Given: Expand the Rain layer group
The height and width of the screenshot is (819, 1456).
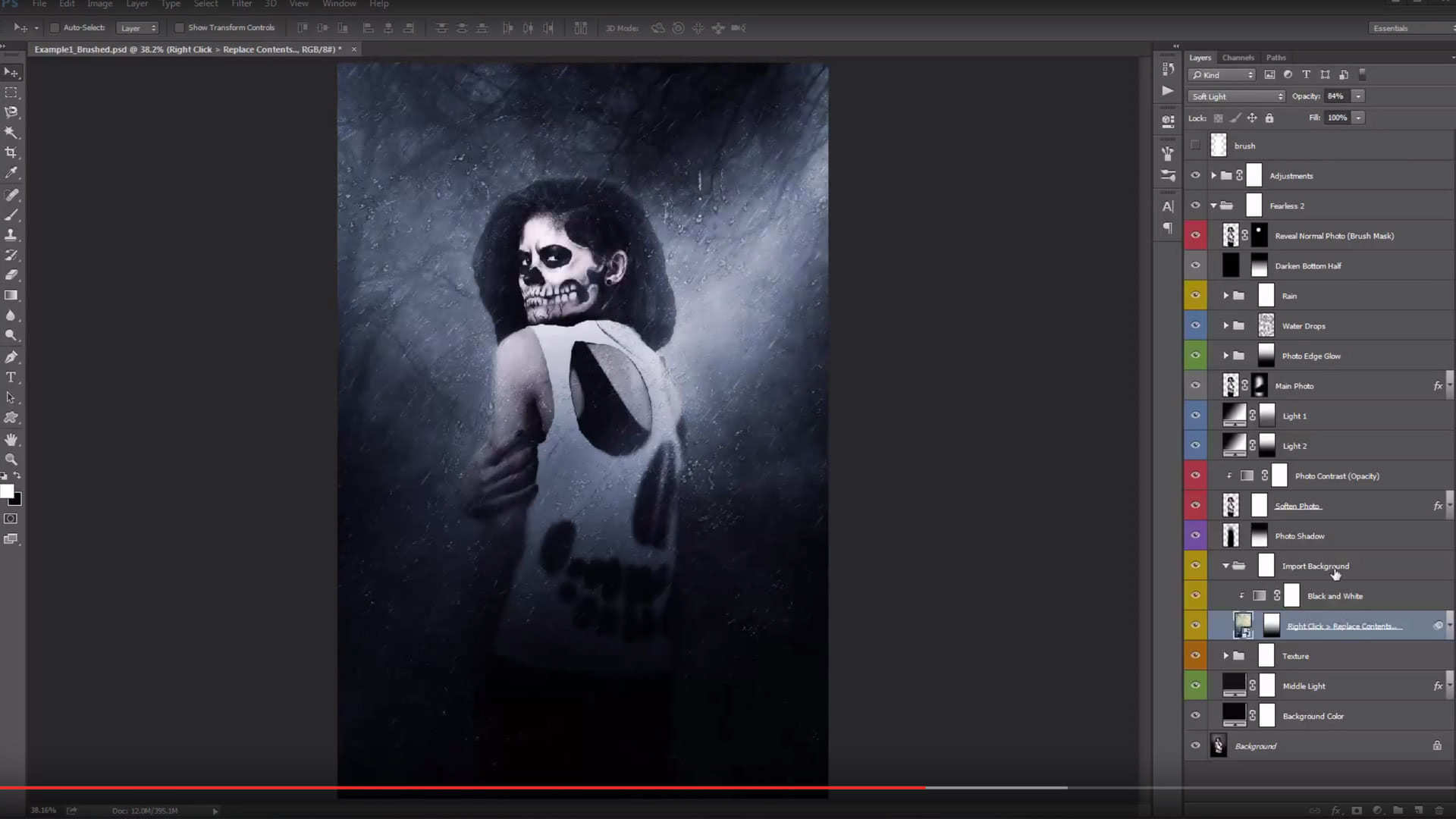Looking at the screenshot, I should click(x=1225, y=296).
